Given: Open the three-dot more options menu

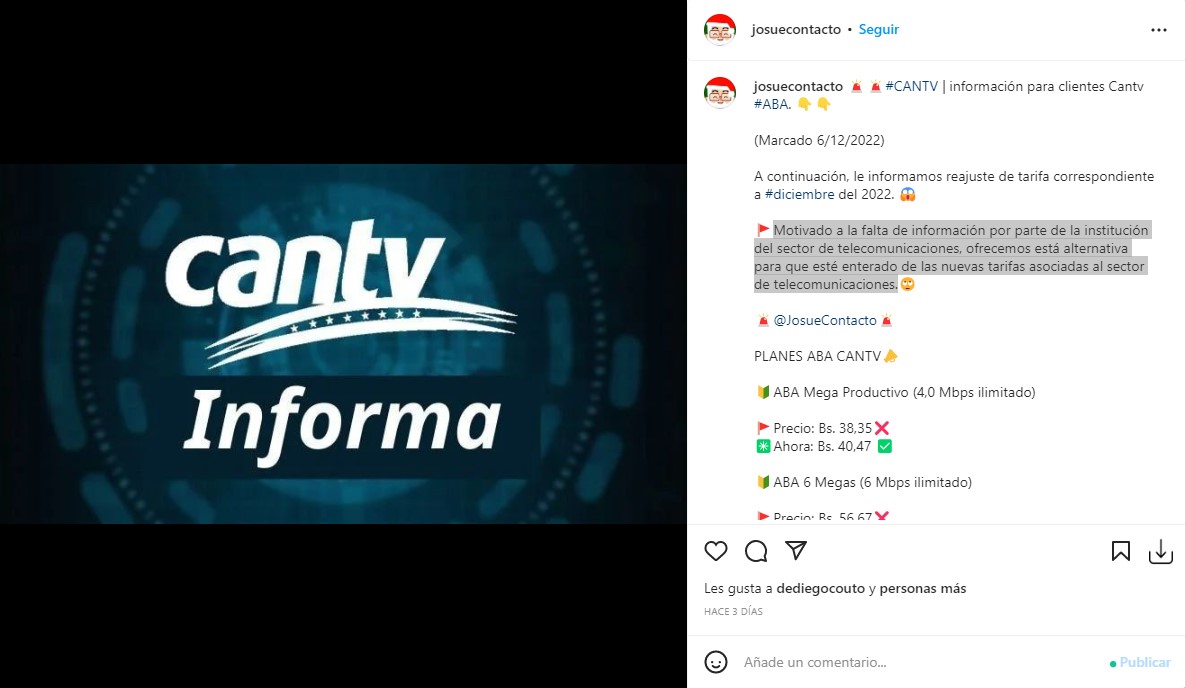Looking at the screenshot, I should [1159, 30].
